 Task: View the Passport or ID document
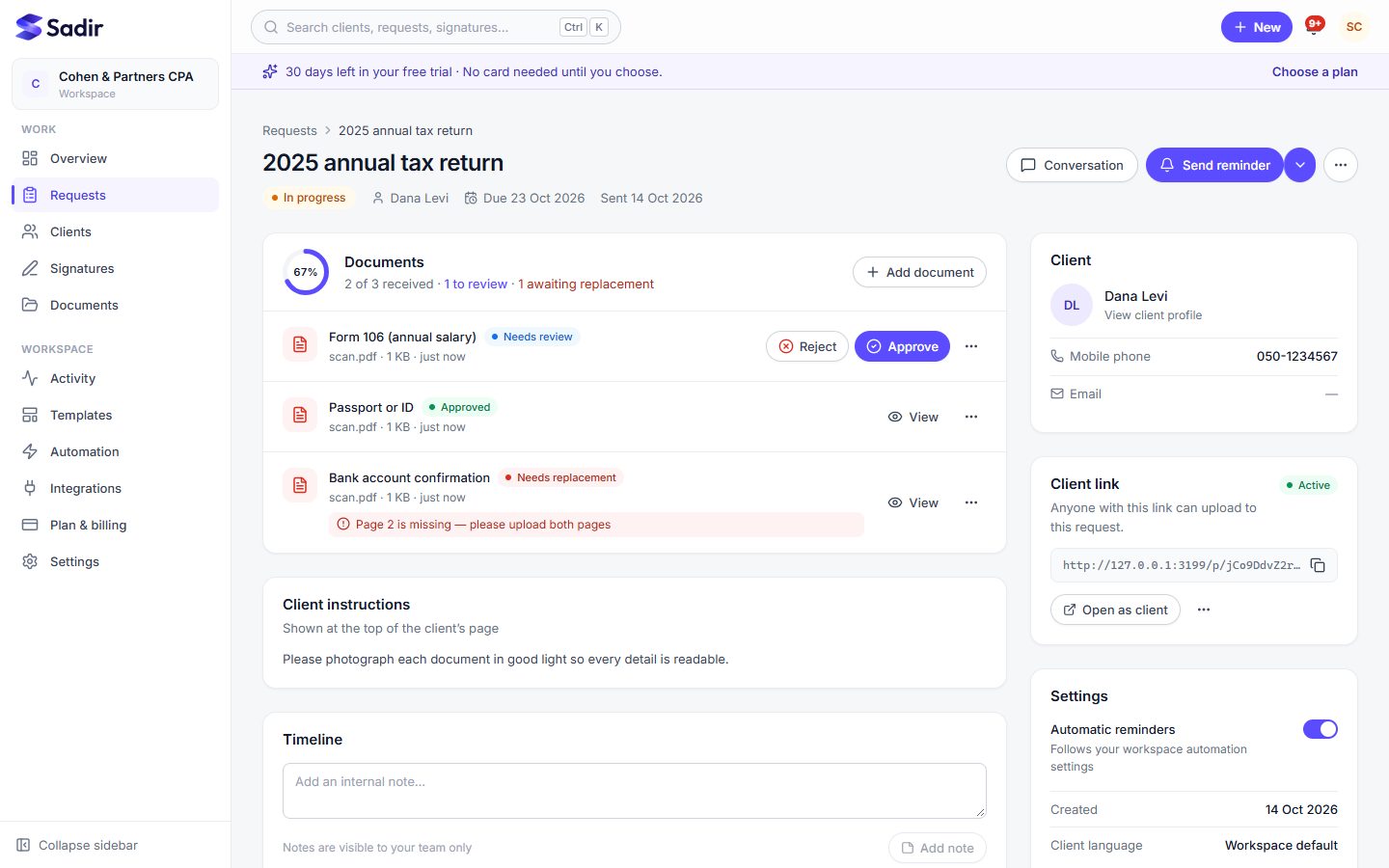(x=913, y=417)
